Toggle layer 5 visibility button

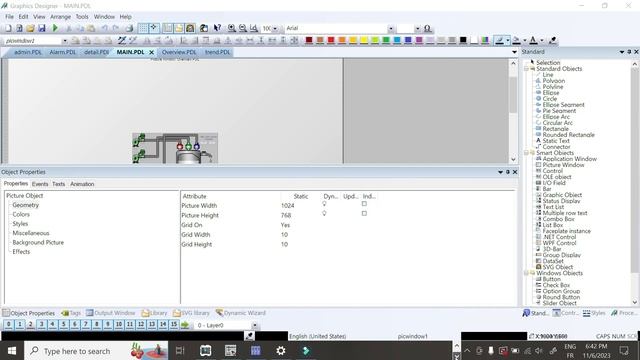coord(64,325)
